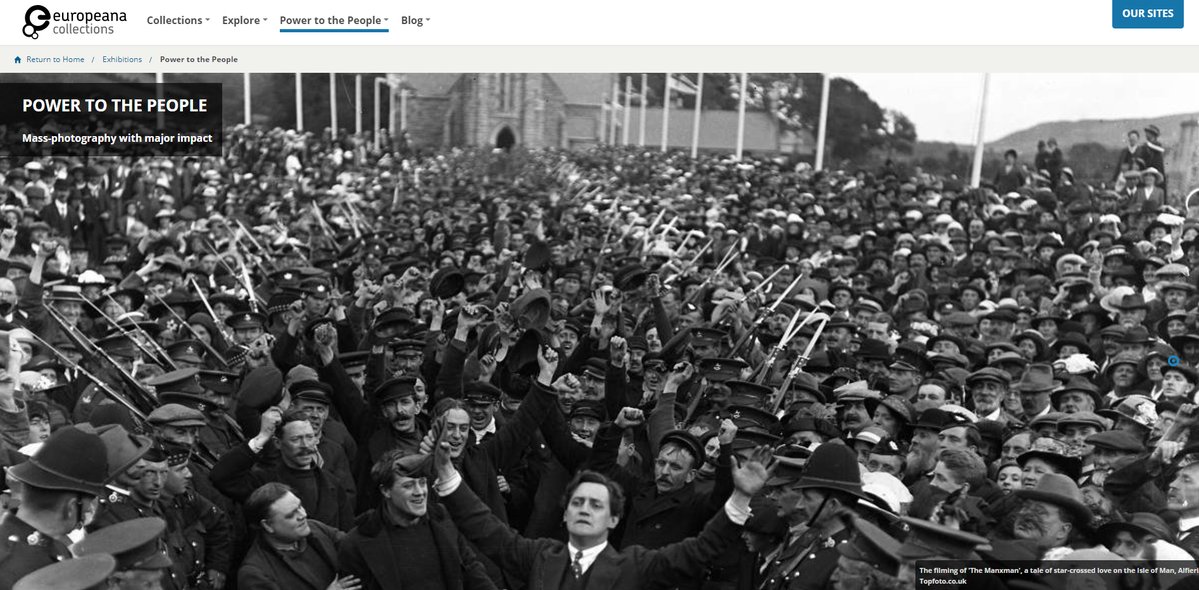The height and width of the screenshot is (590, 1199).
Task: Click the caret arrow beside Collections
Action: (x=207, y=21)
